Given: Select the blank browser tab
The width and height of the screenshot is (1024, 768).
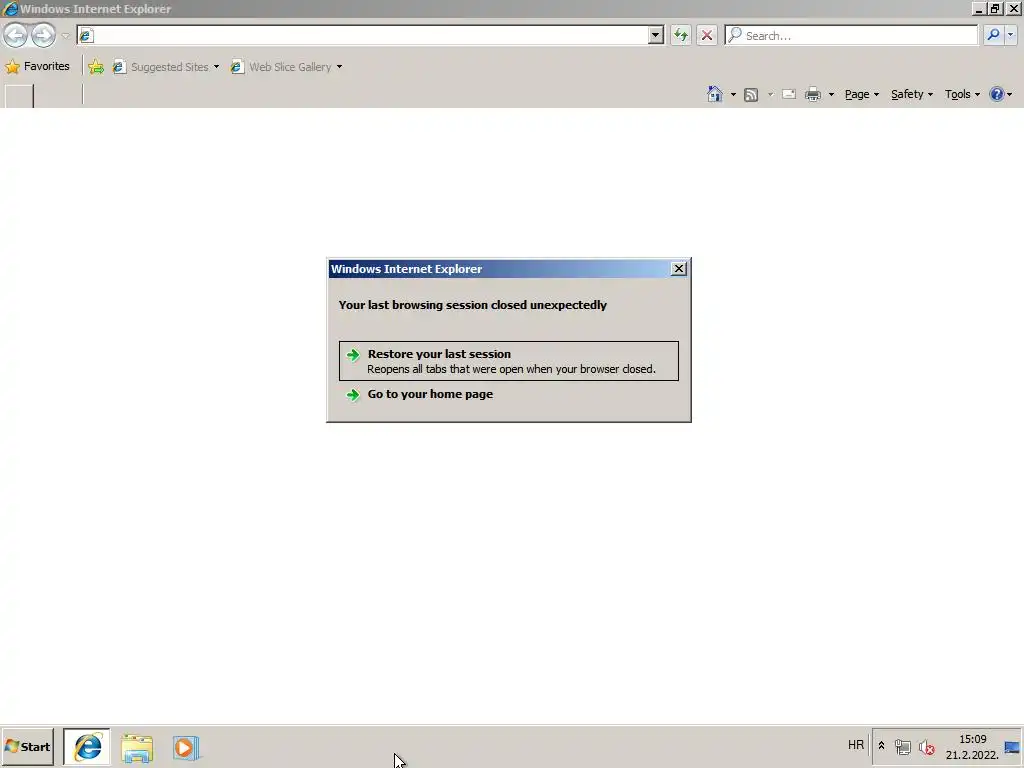Looking at the screenshot, I should click(x=18, y=96).
